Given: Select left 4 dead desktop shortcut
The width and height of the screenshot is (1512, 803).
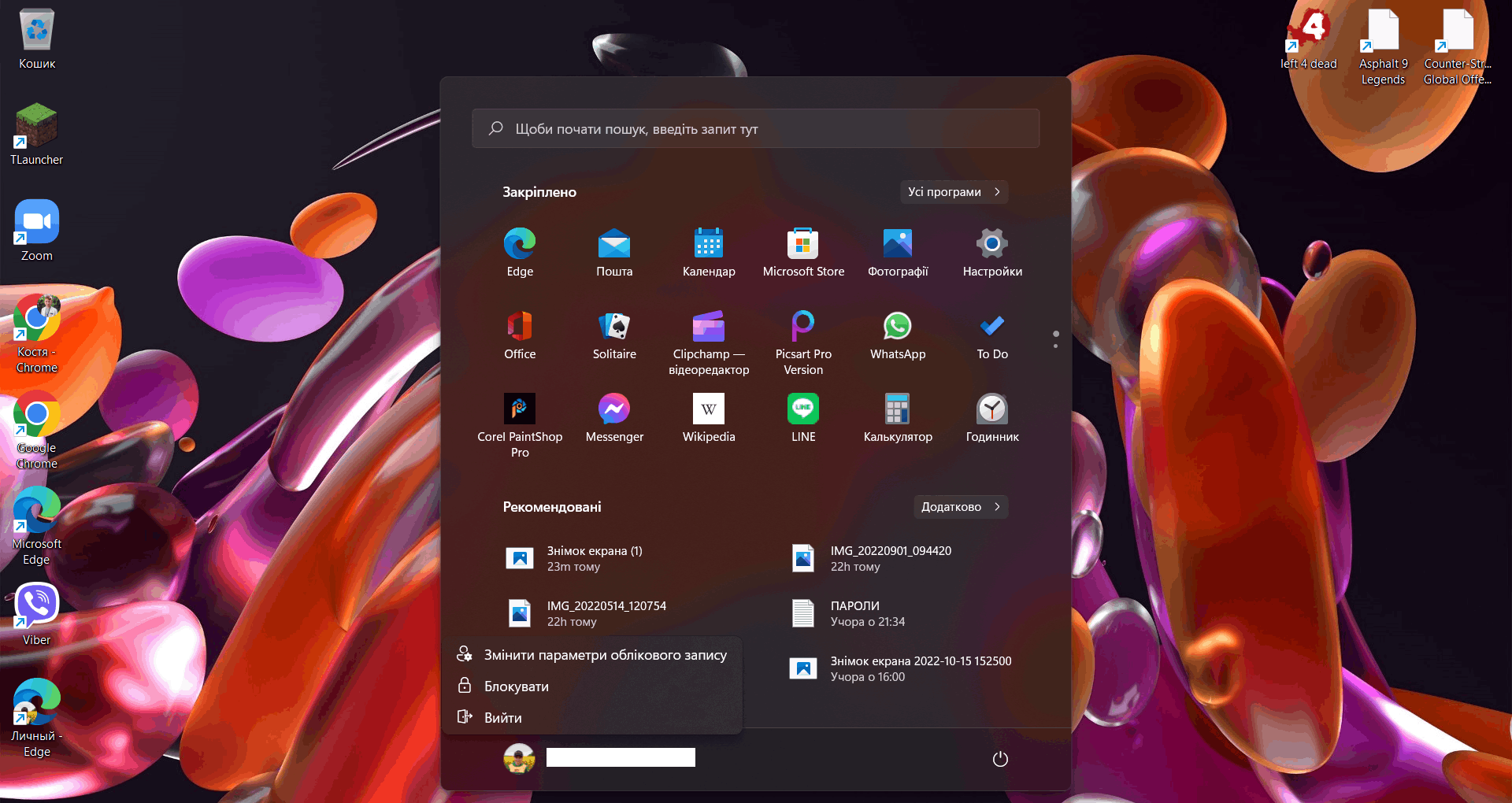Looking at the screenshot, I should pos(1309,39).
